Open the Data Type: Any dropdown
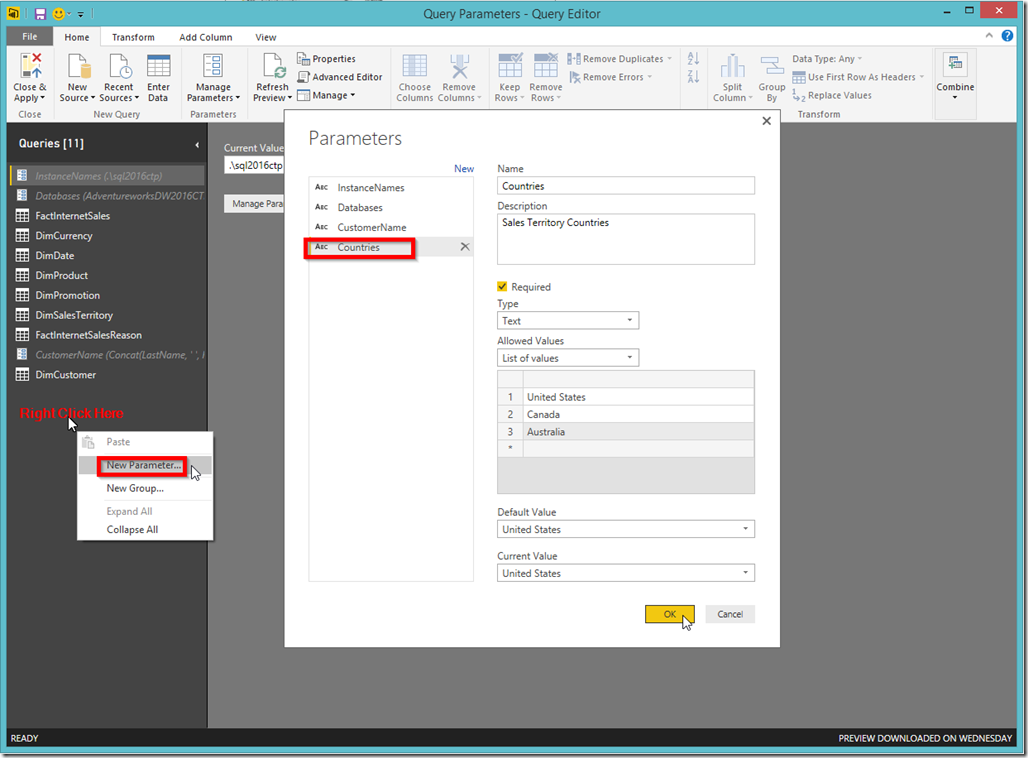 tap(827, 59)
